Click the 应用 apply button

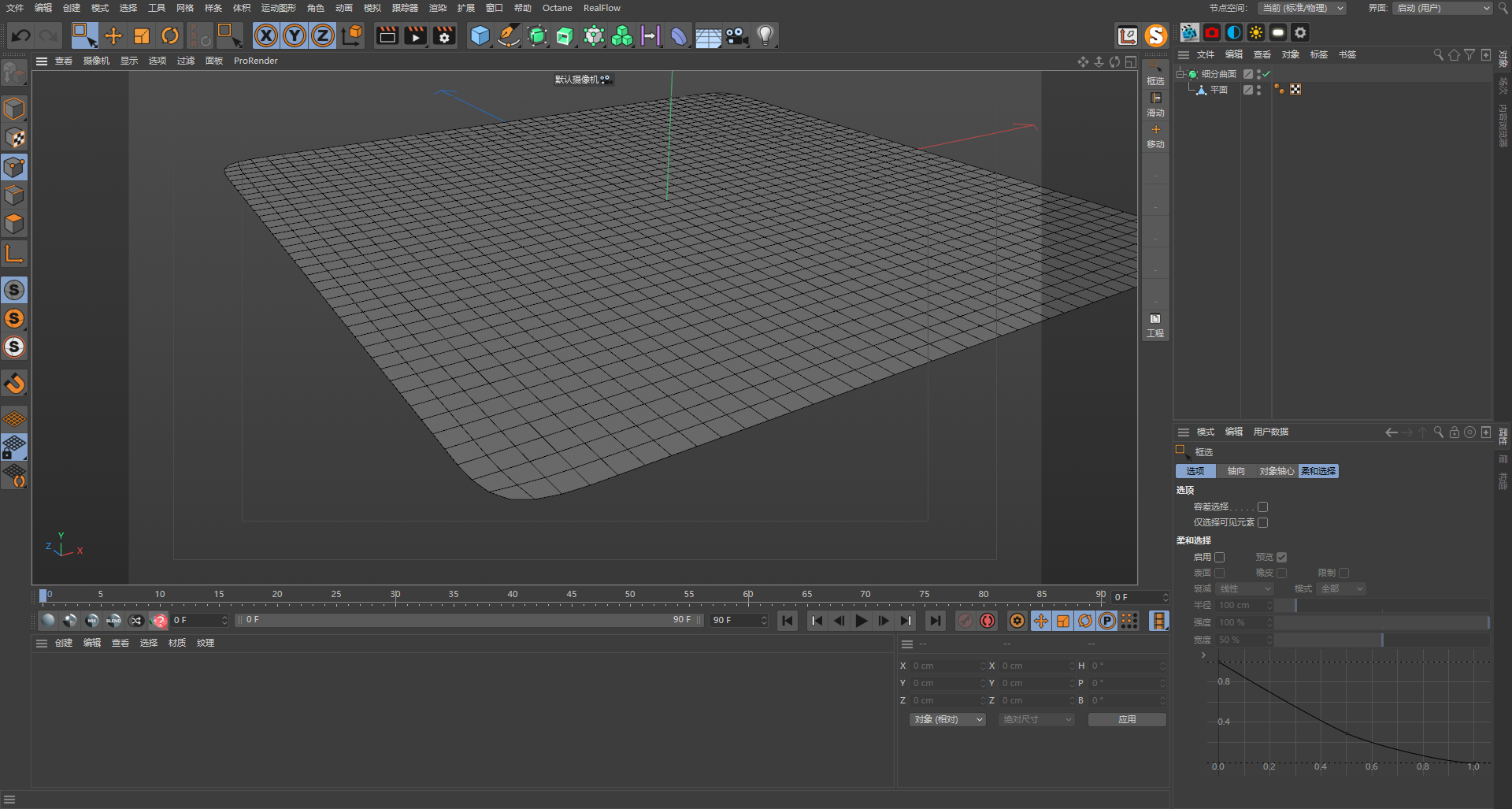point(1127,719)
